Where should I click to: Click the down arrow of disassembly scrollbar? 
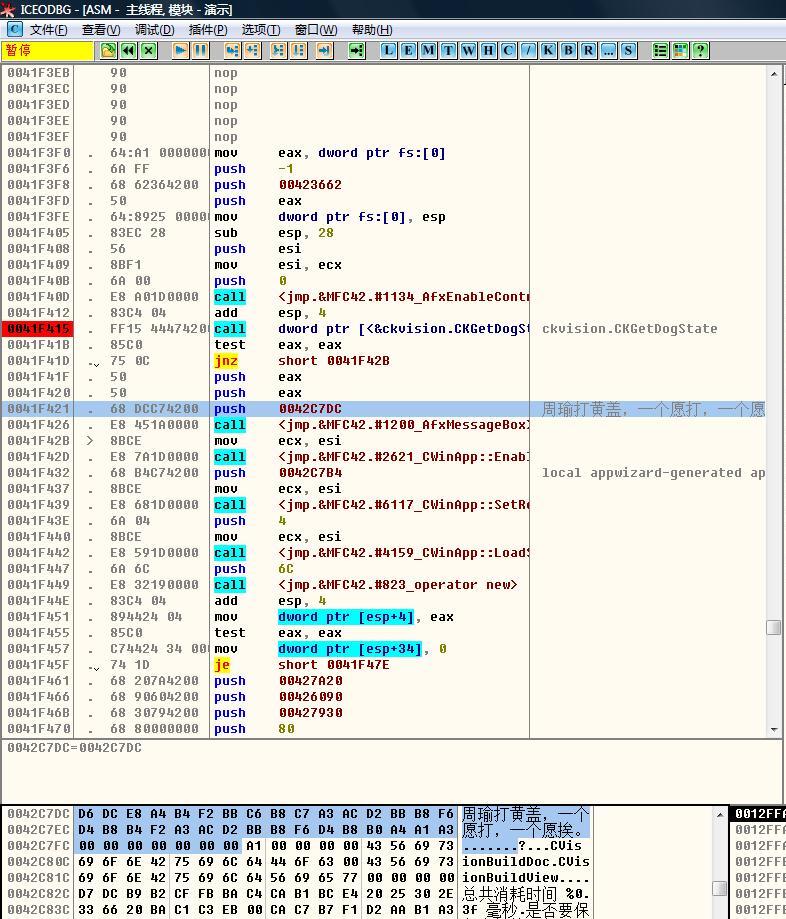click(774, 730)
